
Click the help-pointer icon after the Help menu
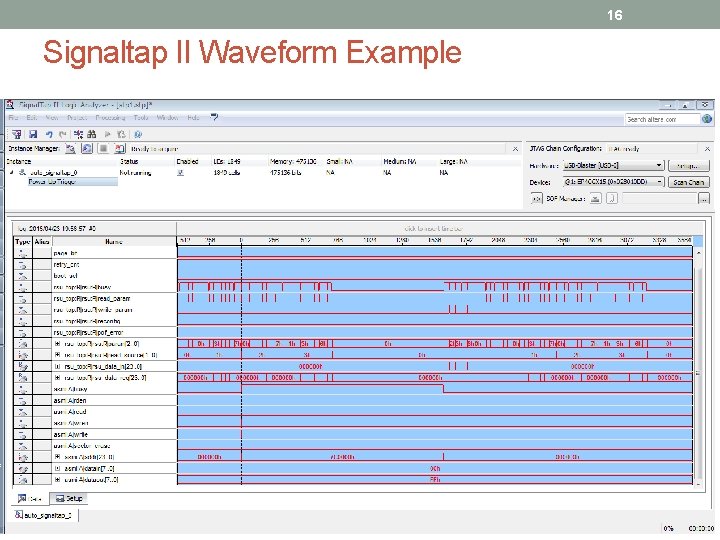click(x=214, y=118)
